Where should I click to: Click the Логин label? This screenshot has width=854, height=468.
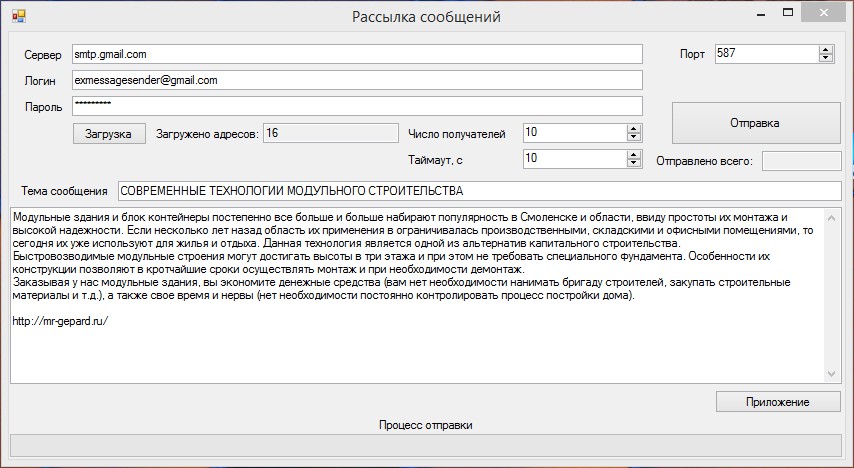click(x=40, y=81)
